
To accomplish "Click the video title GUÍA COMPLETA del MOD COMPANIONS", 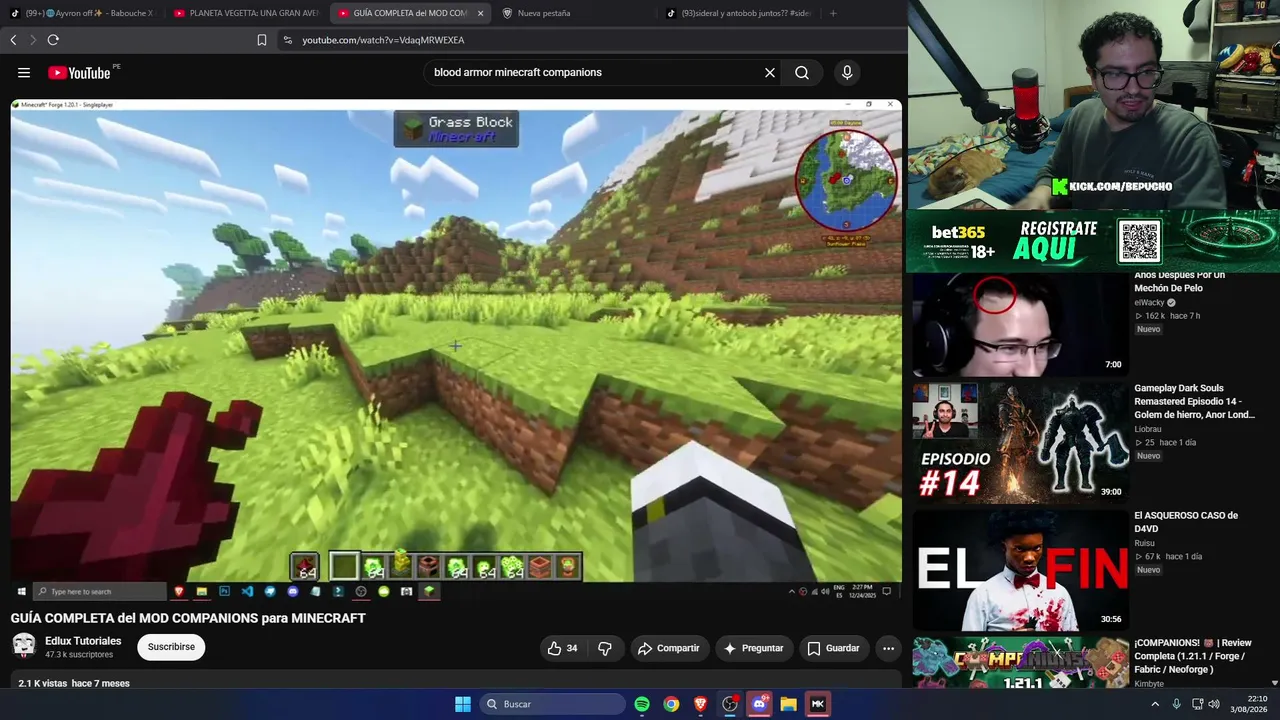I will click(188, 618).
